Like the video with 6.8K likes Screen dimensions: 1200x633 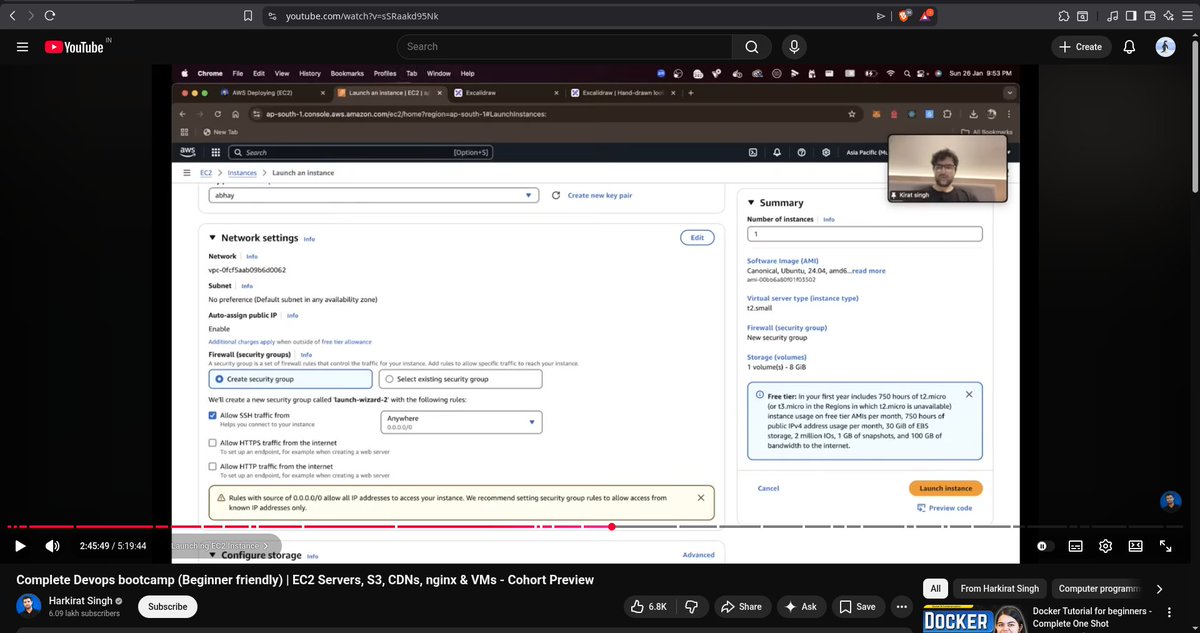[x=650, y=606]
